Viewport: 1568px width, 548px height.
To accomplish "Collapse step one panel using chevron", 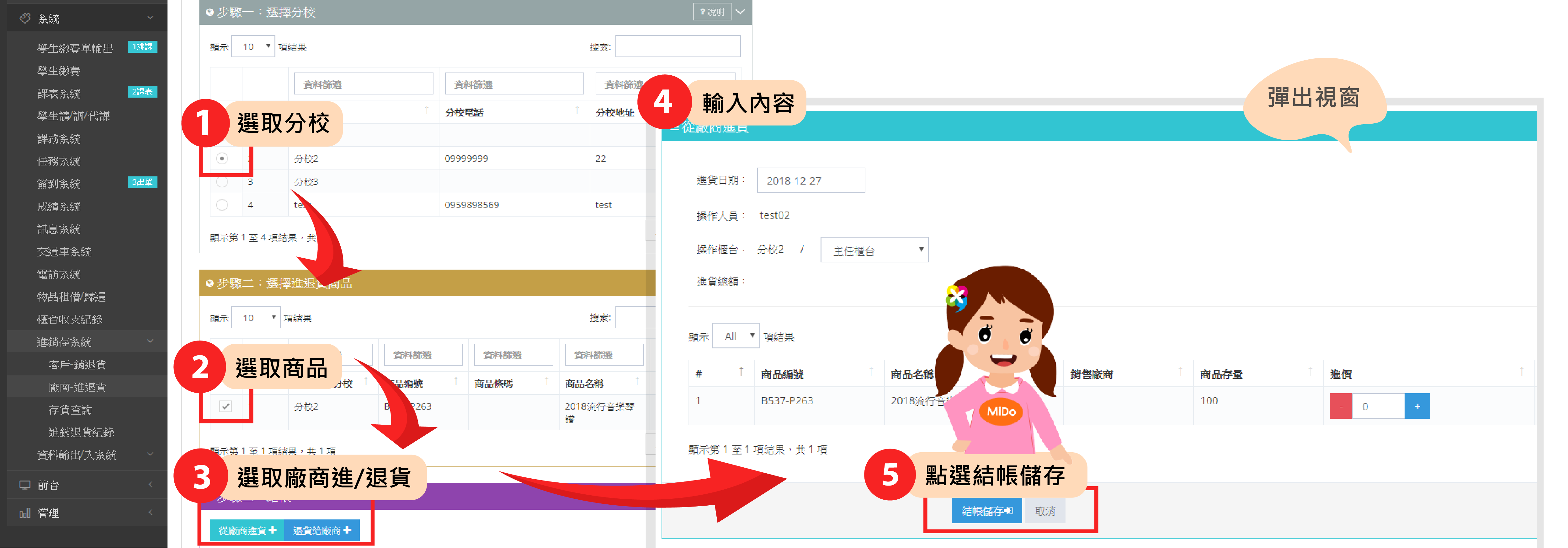I will 740,12.
